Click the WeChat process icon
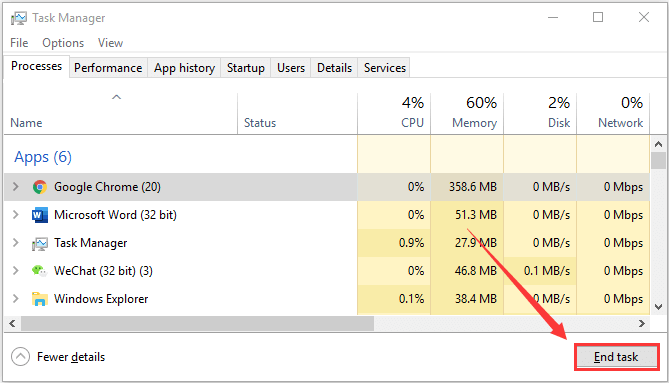This screenshot has width=669, height=383. tap(39, 271)
